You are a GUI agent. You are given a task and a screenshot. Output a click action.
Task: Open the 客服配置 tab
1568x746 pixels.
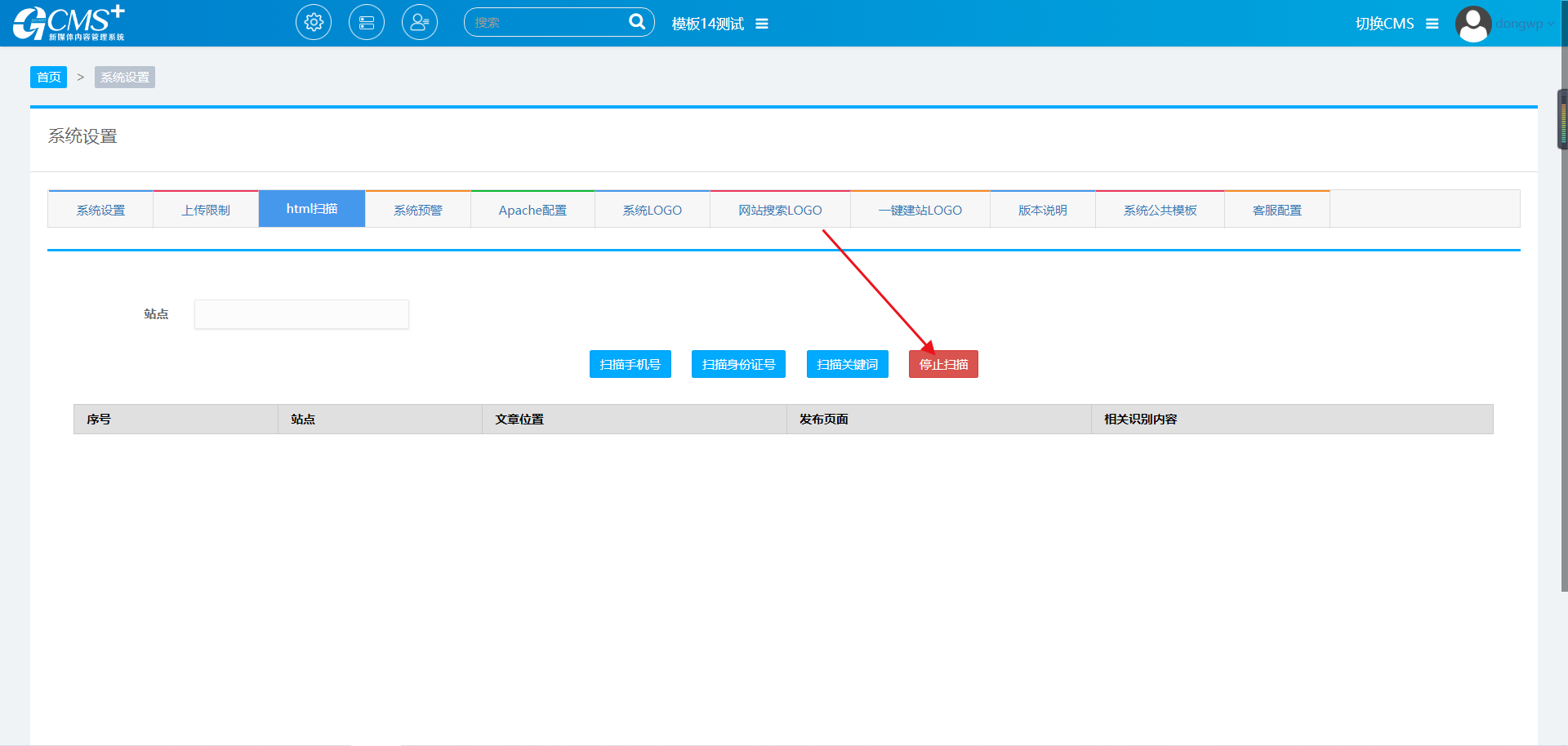coord(1277,210)
